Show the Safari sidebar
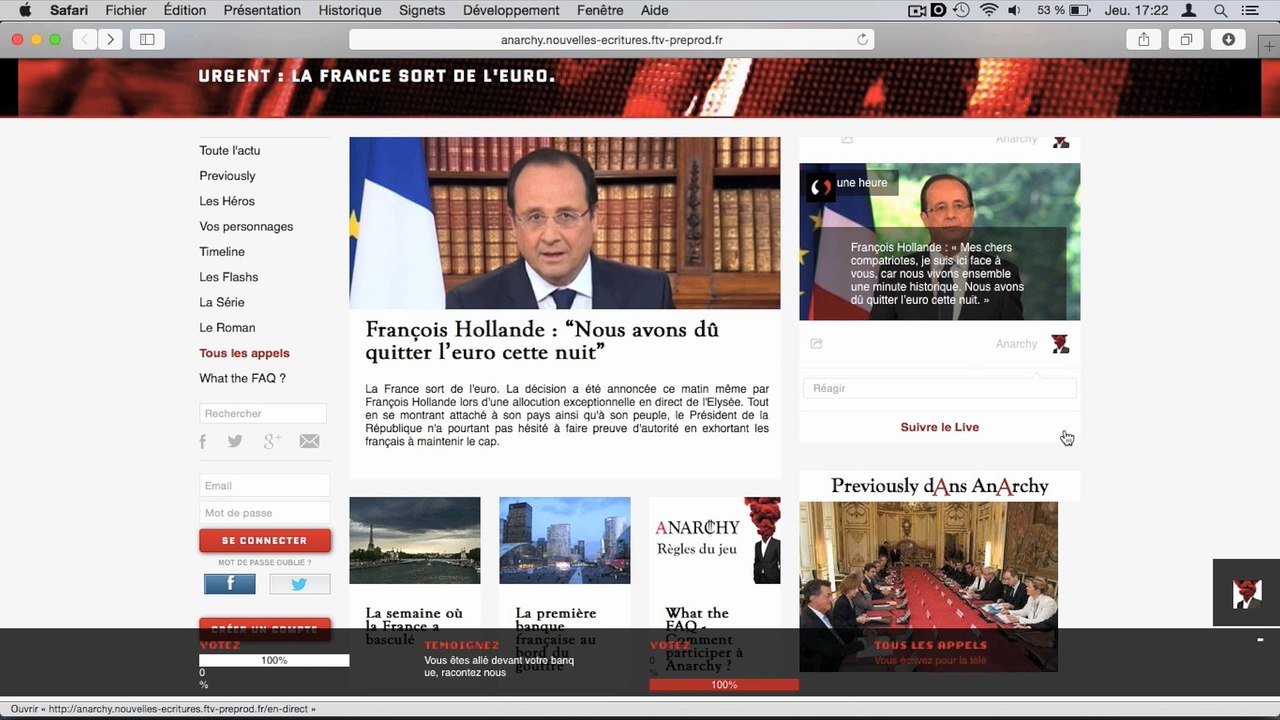 pos(147,40)
